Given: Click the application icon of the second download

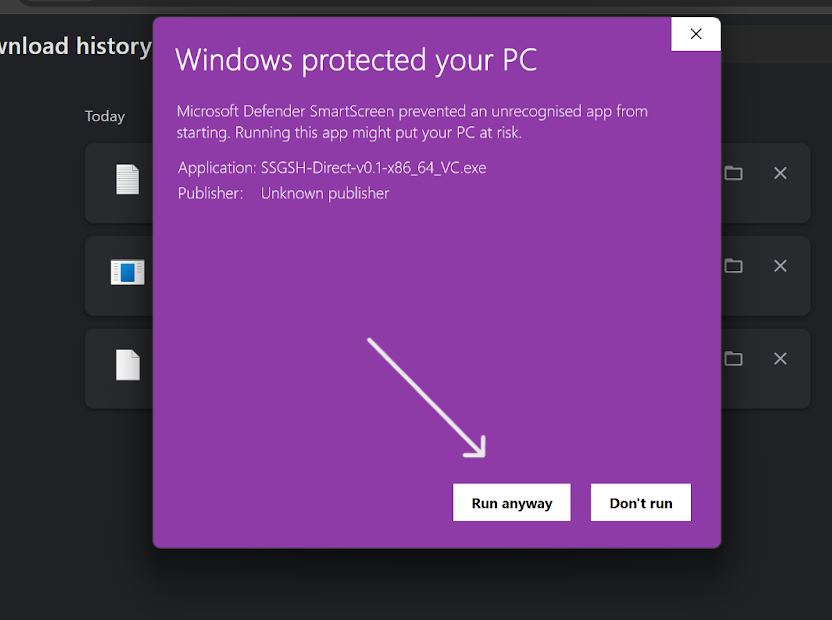Looking at the screenshot, I should click(128, 272).
